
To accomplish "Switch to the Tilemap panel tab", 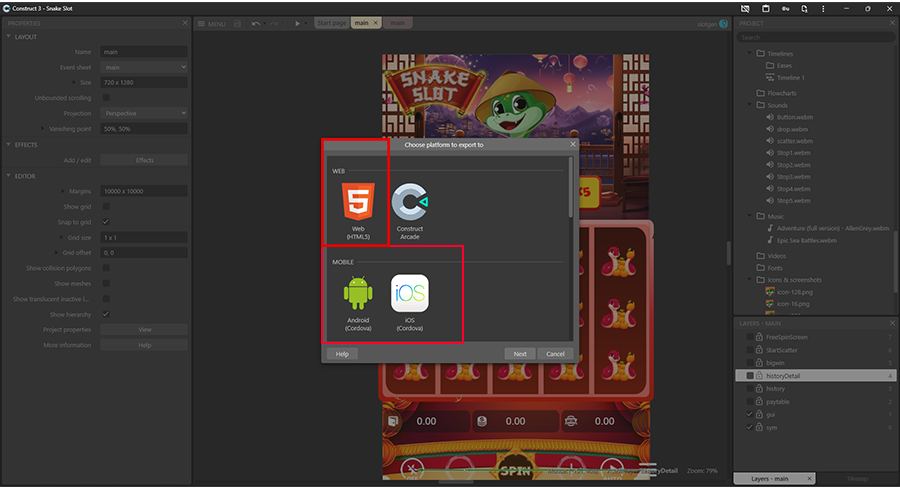I will pyautogui.click(x=857, y=478).
